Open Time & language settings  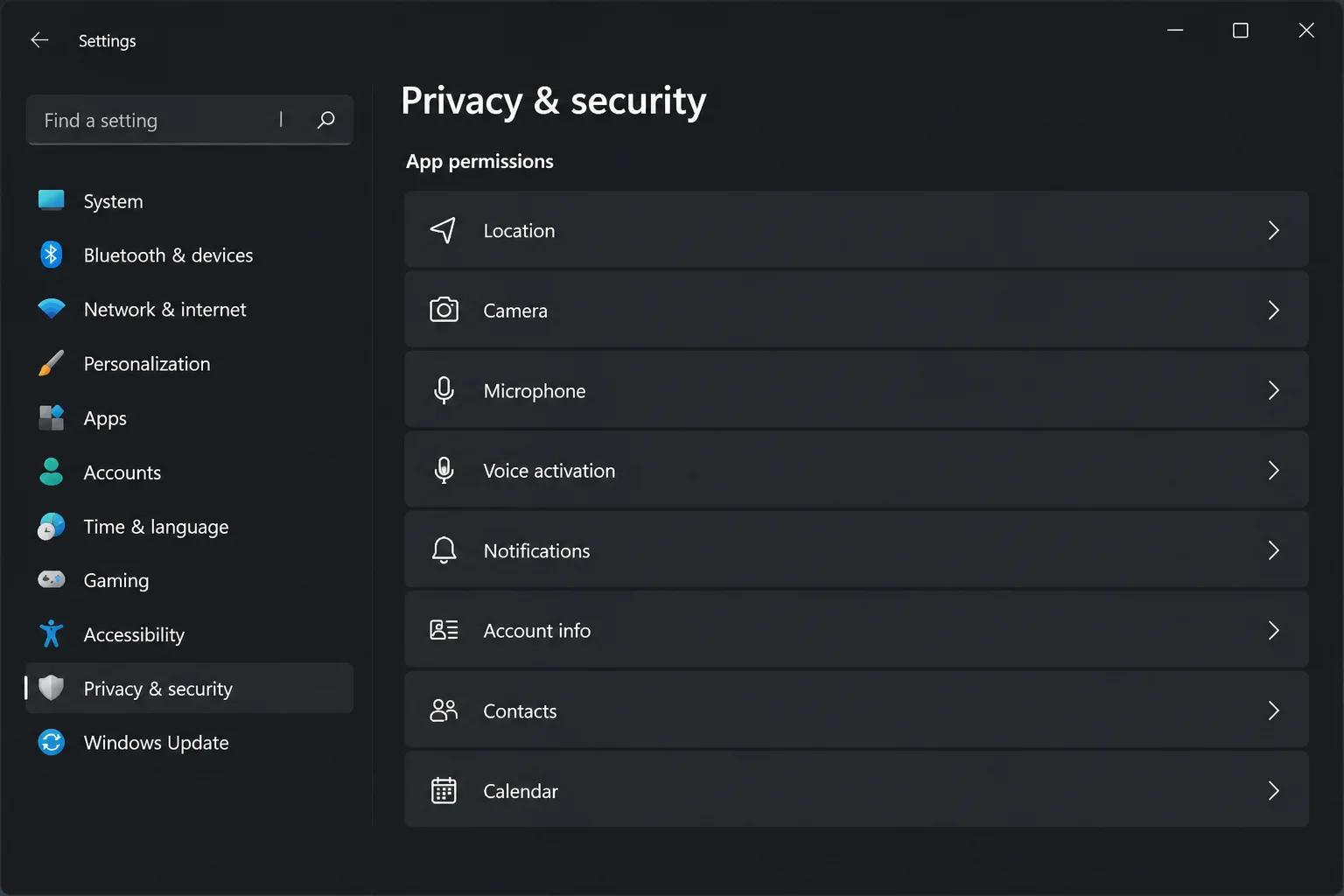[x=189, y=527]
